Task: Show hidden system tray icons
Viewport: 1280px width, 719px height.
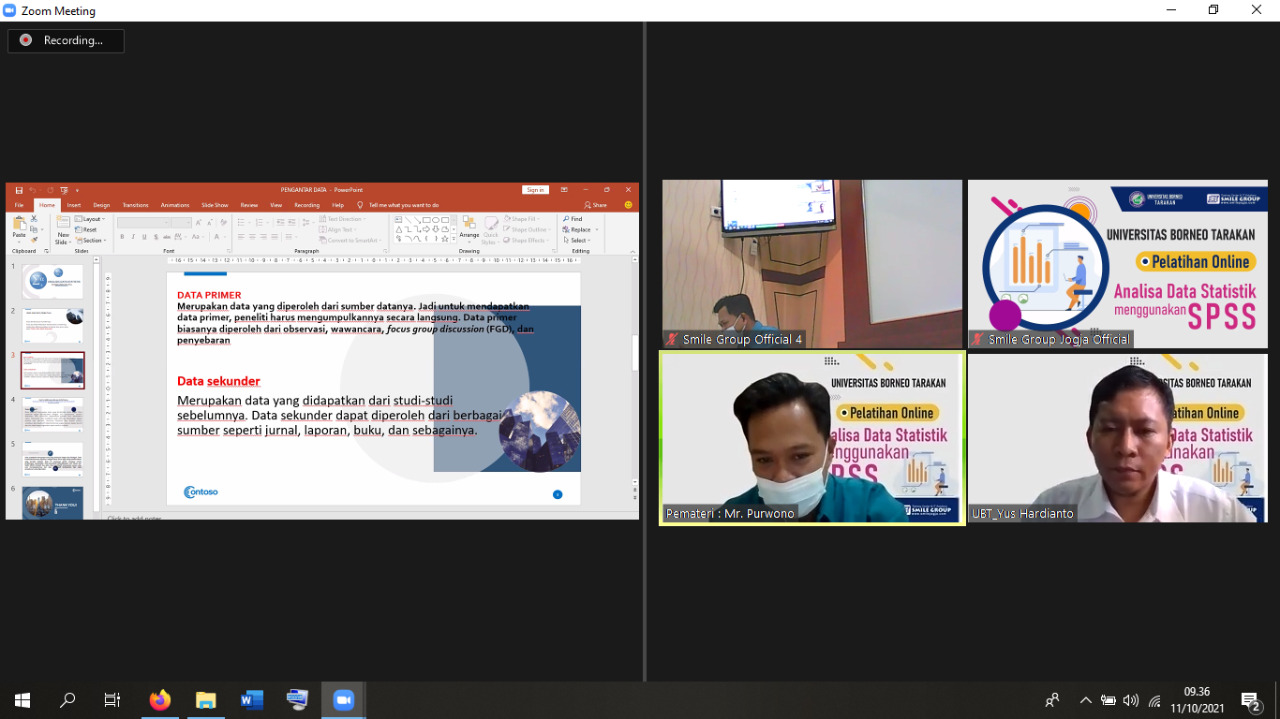Action: (1085, 700)
